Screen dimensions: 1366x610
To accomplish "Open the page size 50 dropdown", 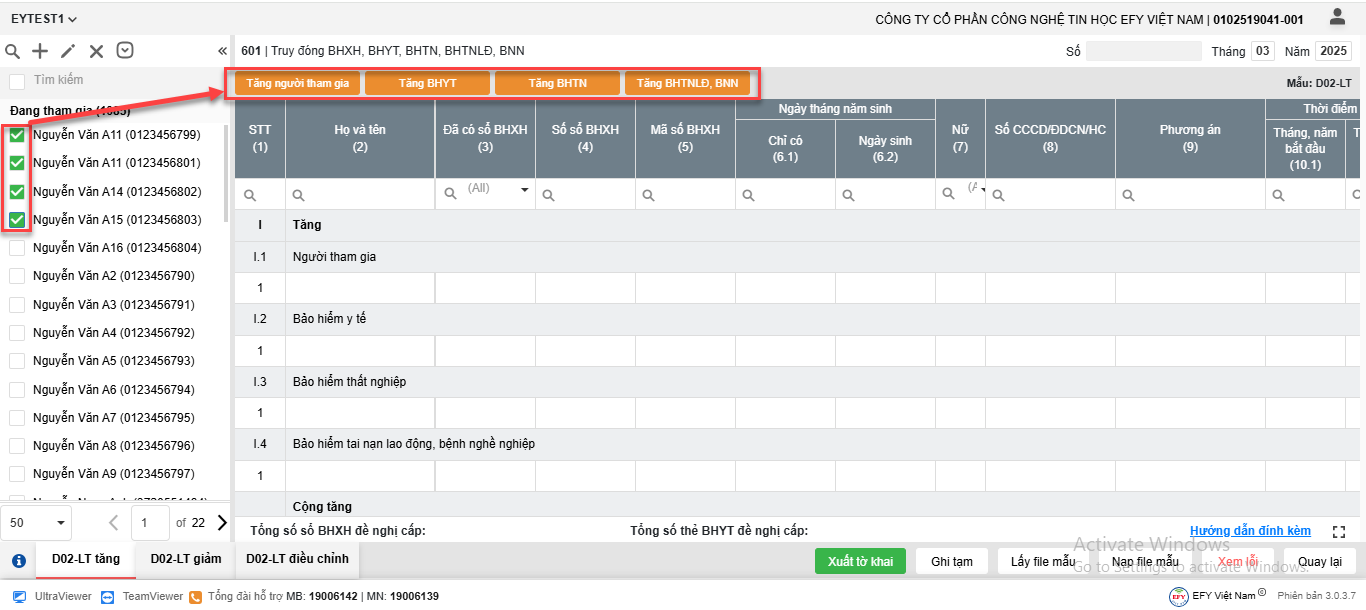I will [38, 522].
